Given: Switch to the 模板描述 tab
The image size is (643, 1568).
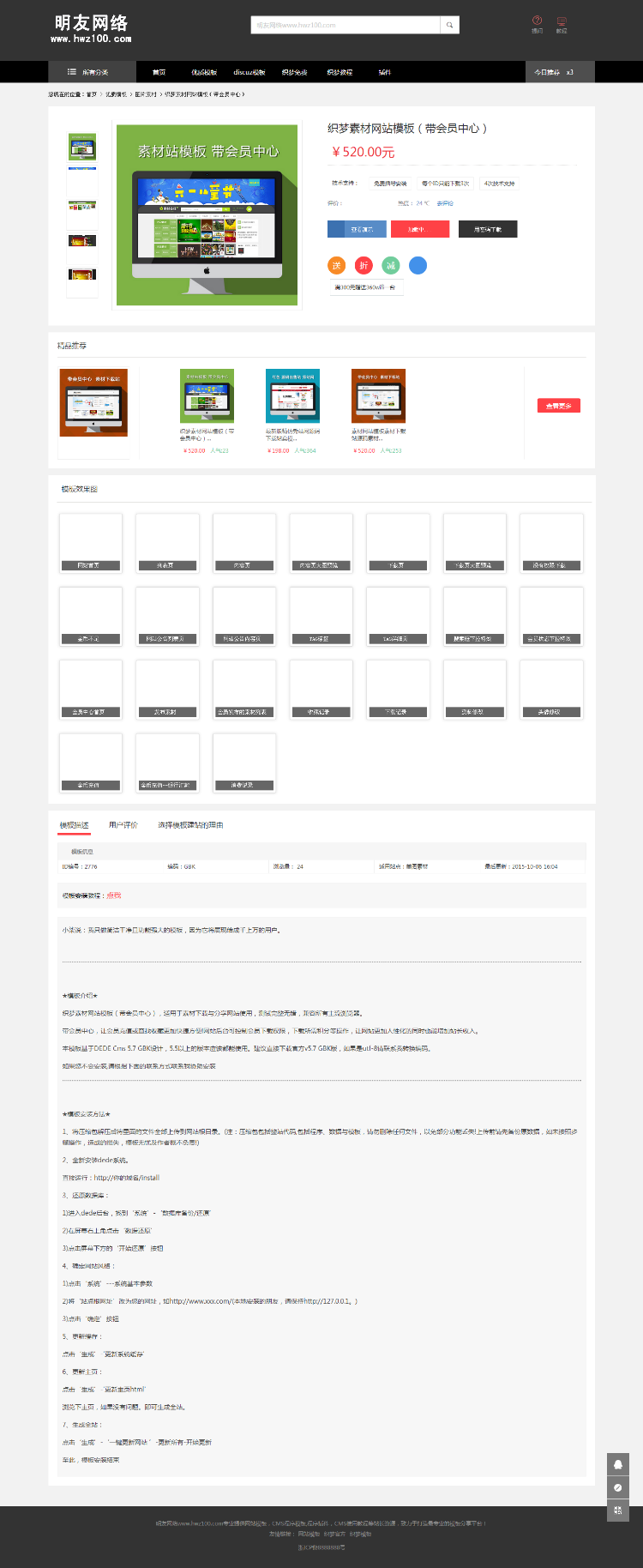Looking at the screenshot, I should click(x=75, y=825).
